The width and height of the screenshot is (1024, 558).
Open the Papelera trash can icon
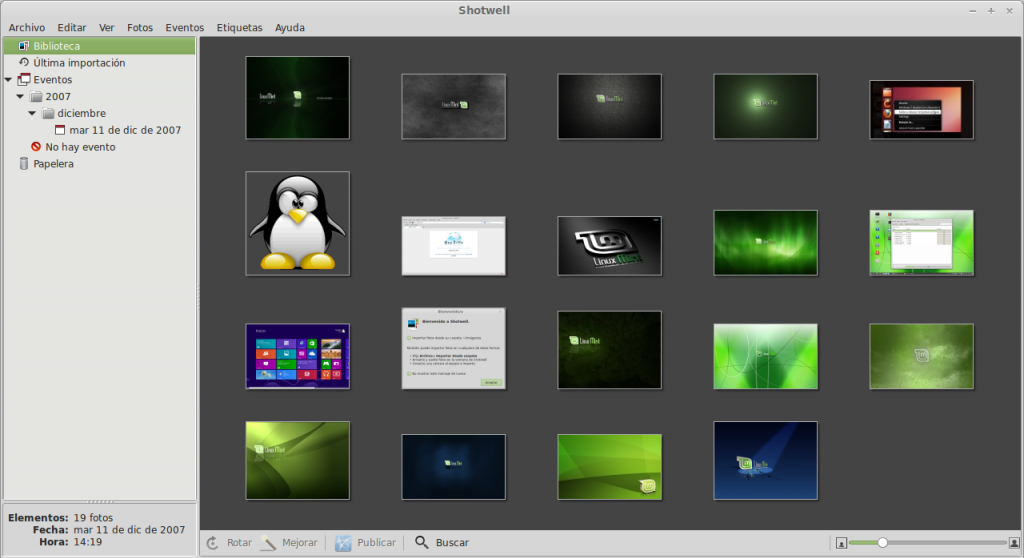pyautogui.click(x=24, y=164)
